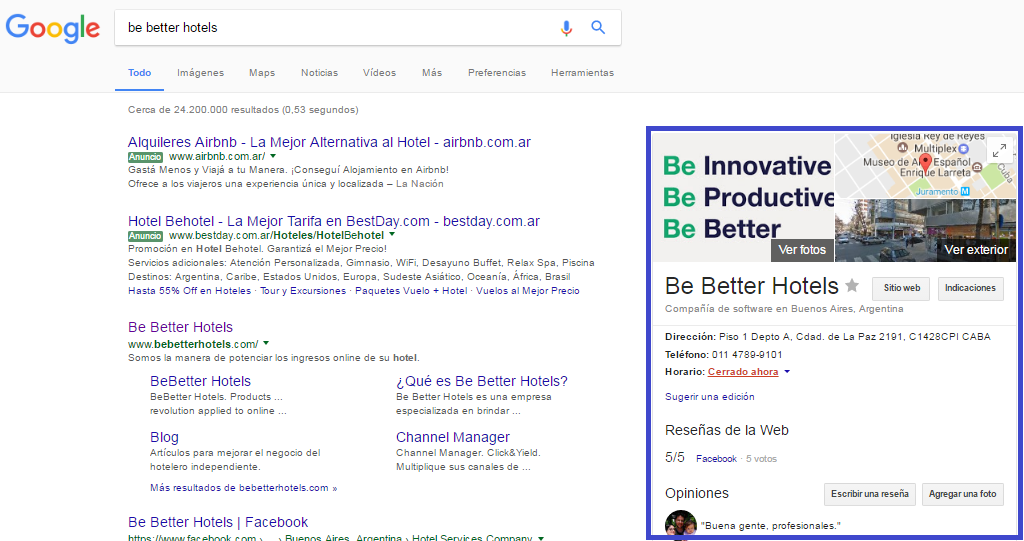This screenshot has height=541, width=1024.
Task: Click the Be Better Hotels panel title
Action: point(752,286)
